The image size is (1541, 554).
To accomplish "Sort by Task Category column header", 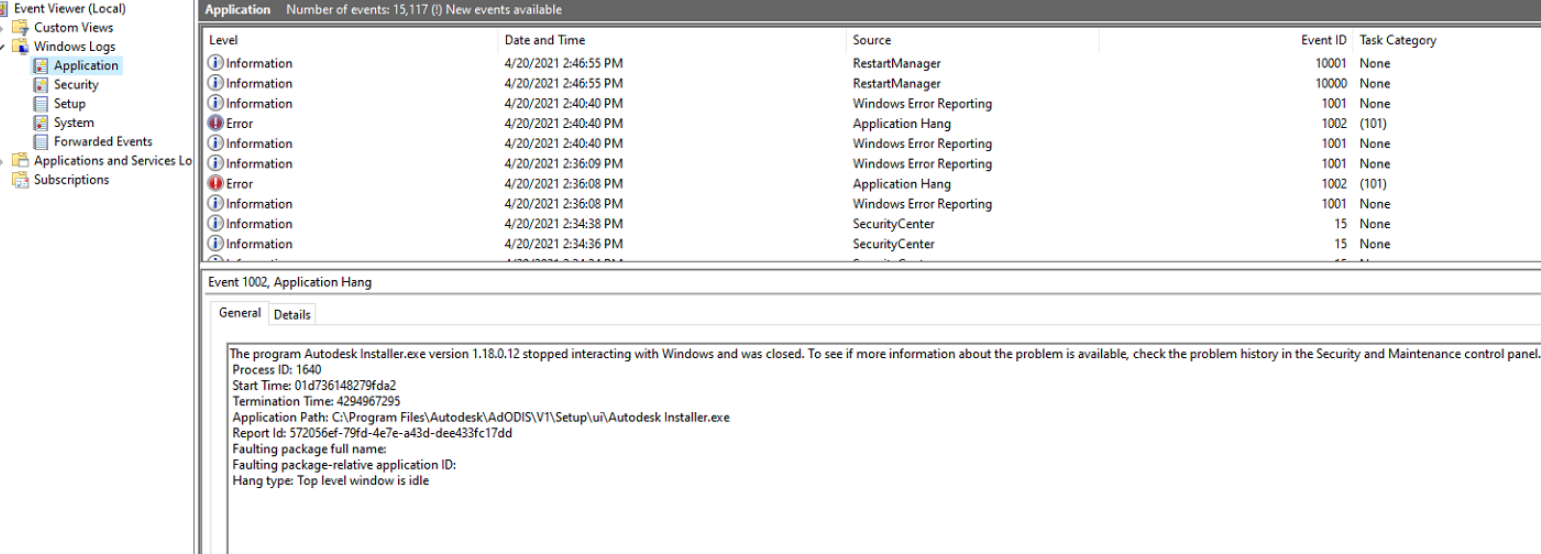I will pyautogui.click(x=1447, y=40).
